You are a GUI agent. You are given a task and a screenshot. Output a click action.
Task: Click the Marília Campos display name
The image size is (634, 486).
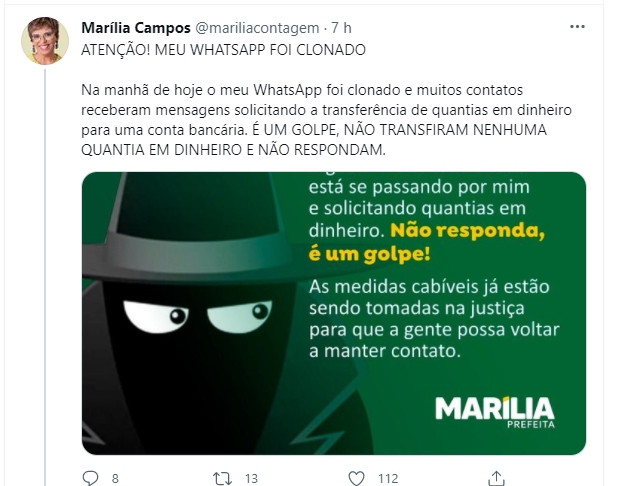click(136, 28)
